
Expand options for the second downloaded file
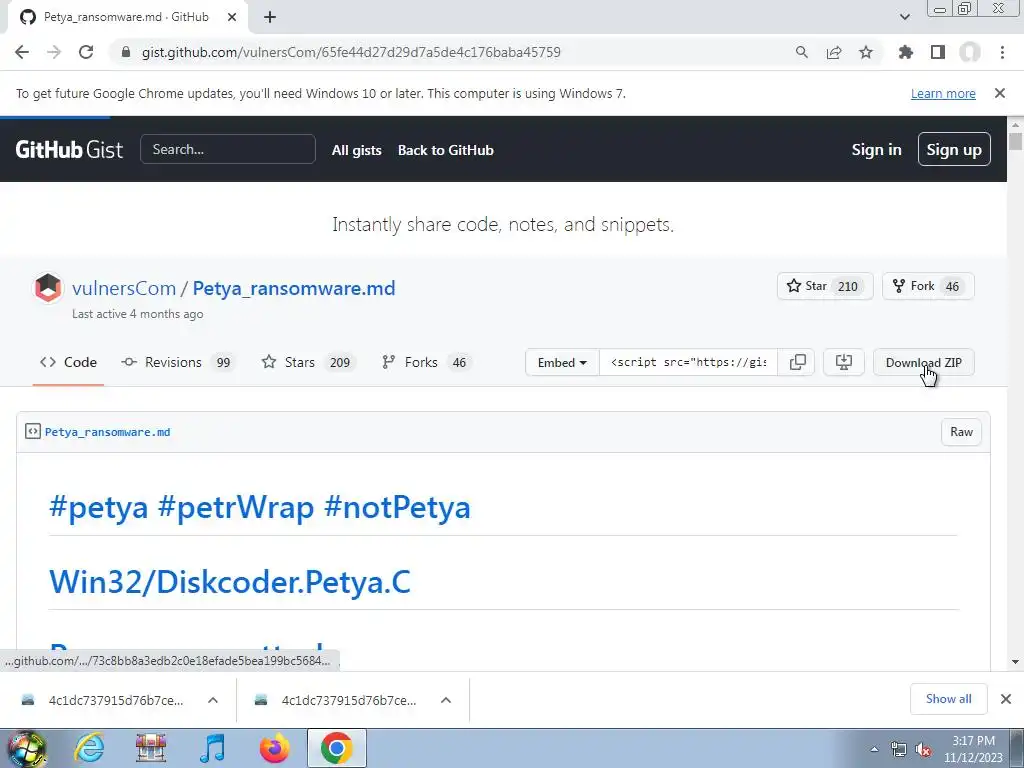446,700
